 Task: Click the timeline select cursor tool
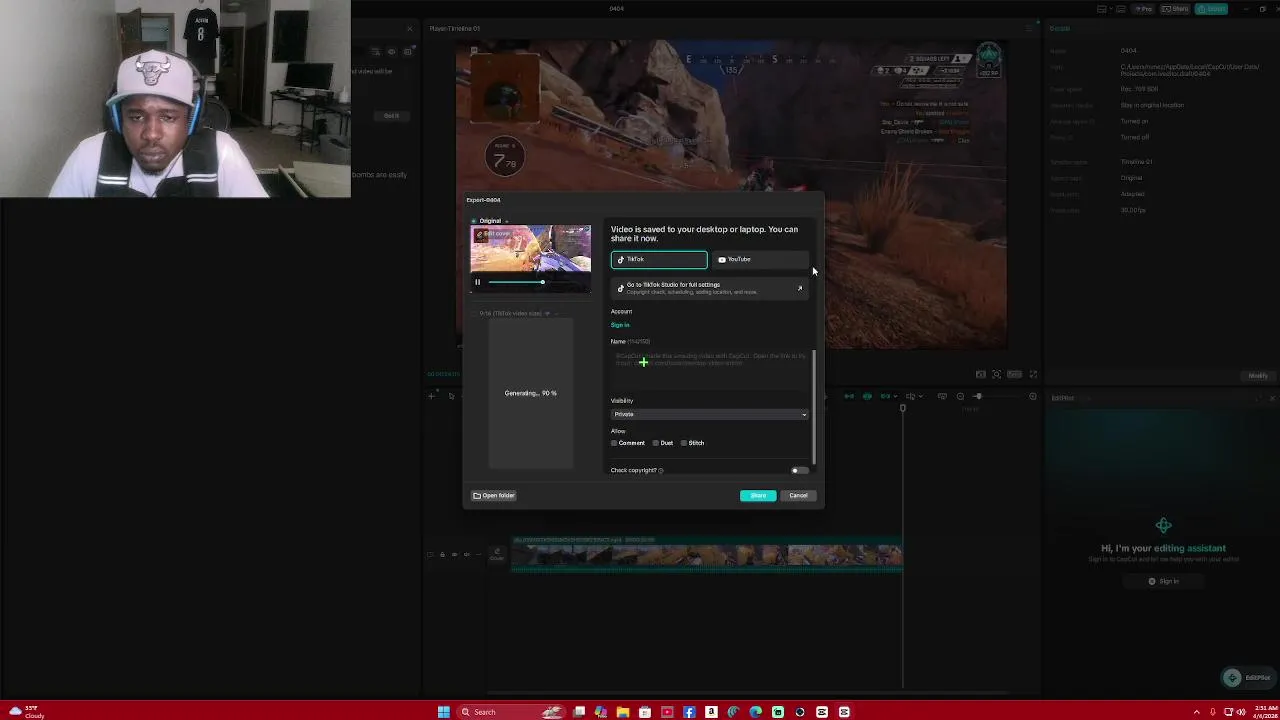(x=451, y=397)
